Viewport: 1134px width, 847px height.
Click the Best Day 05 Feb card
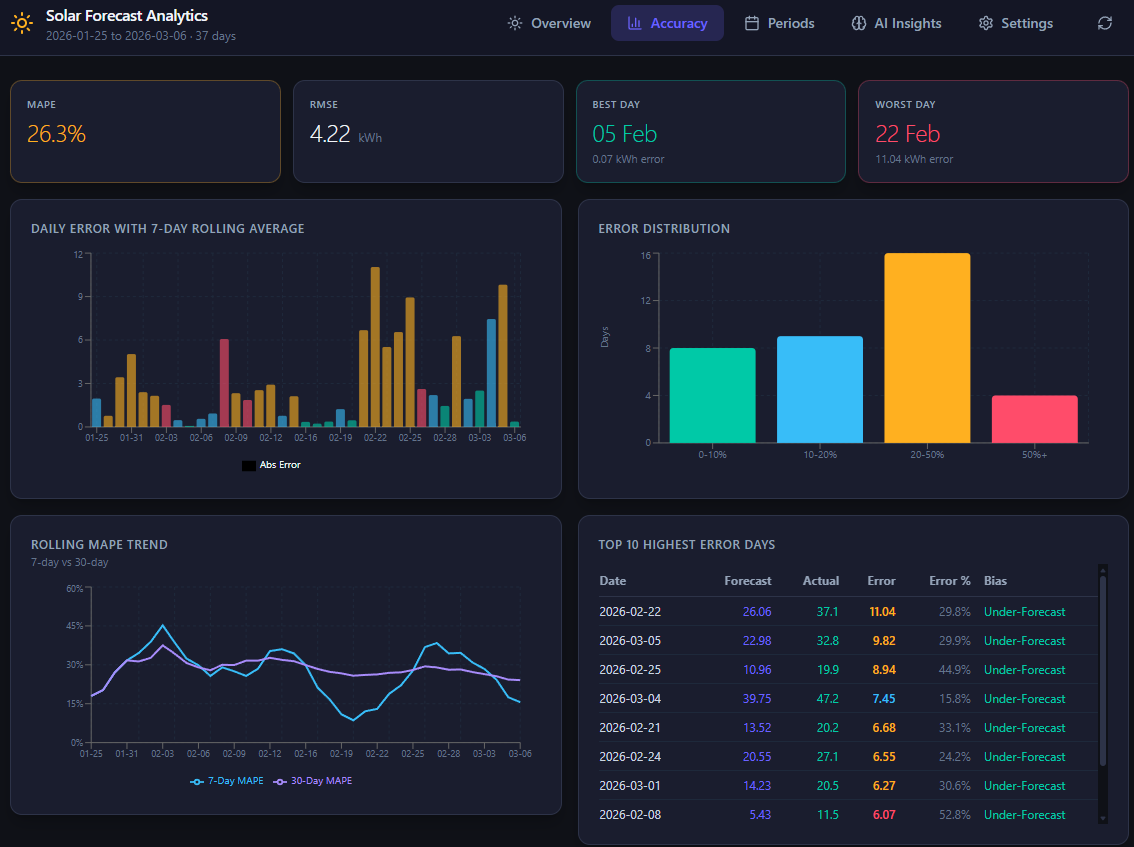(710, 131)
